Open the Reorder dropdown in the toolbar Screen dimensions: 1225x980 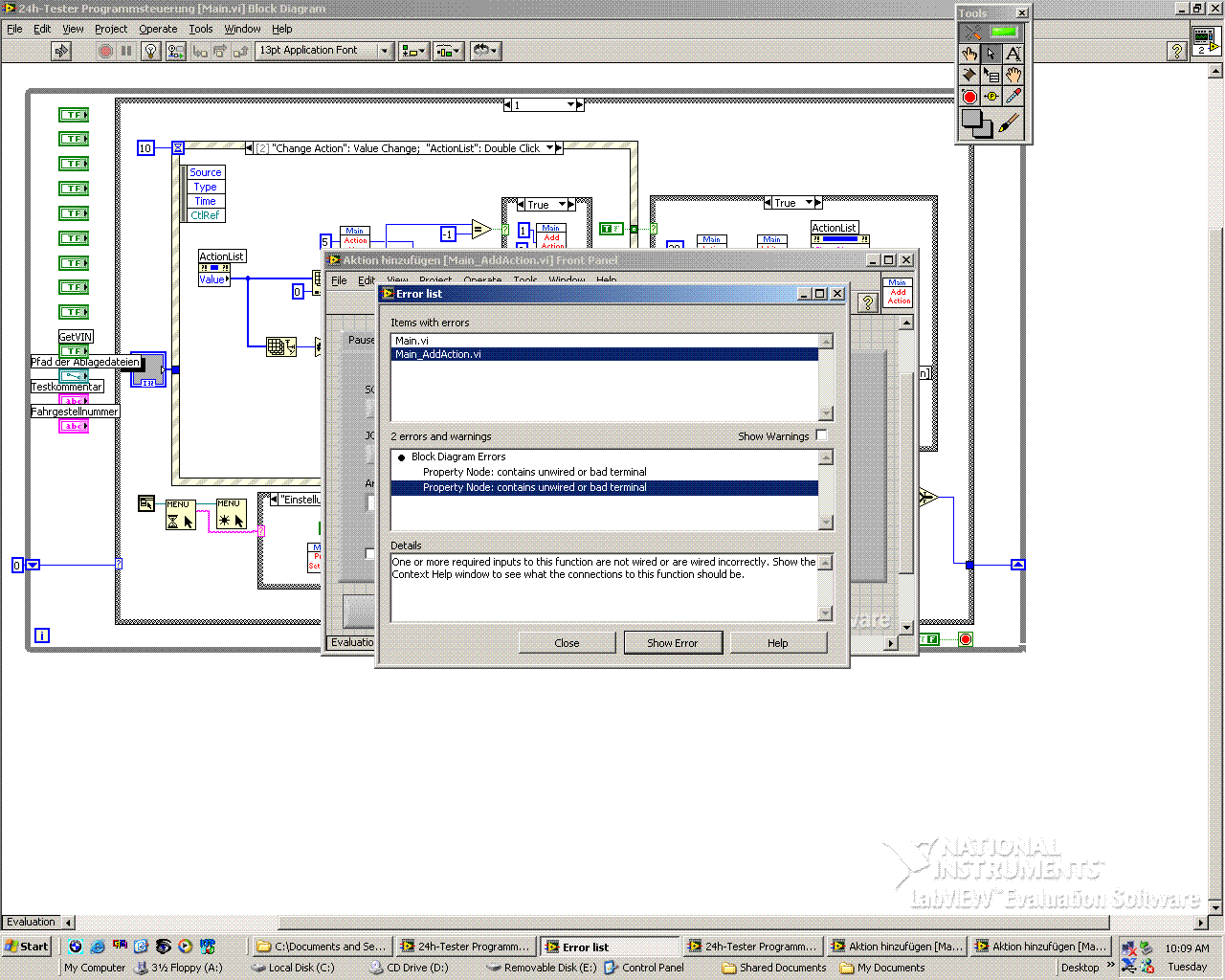pyautogui.click(x=485, y=51)
